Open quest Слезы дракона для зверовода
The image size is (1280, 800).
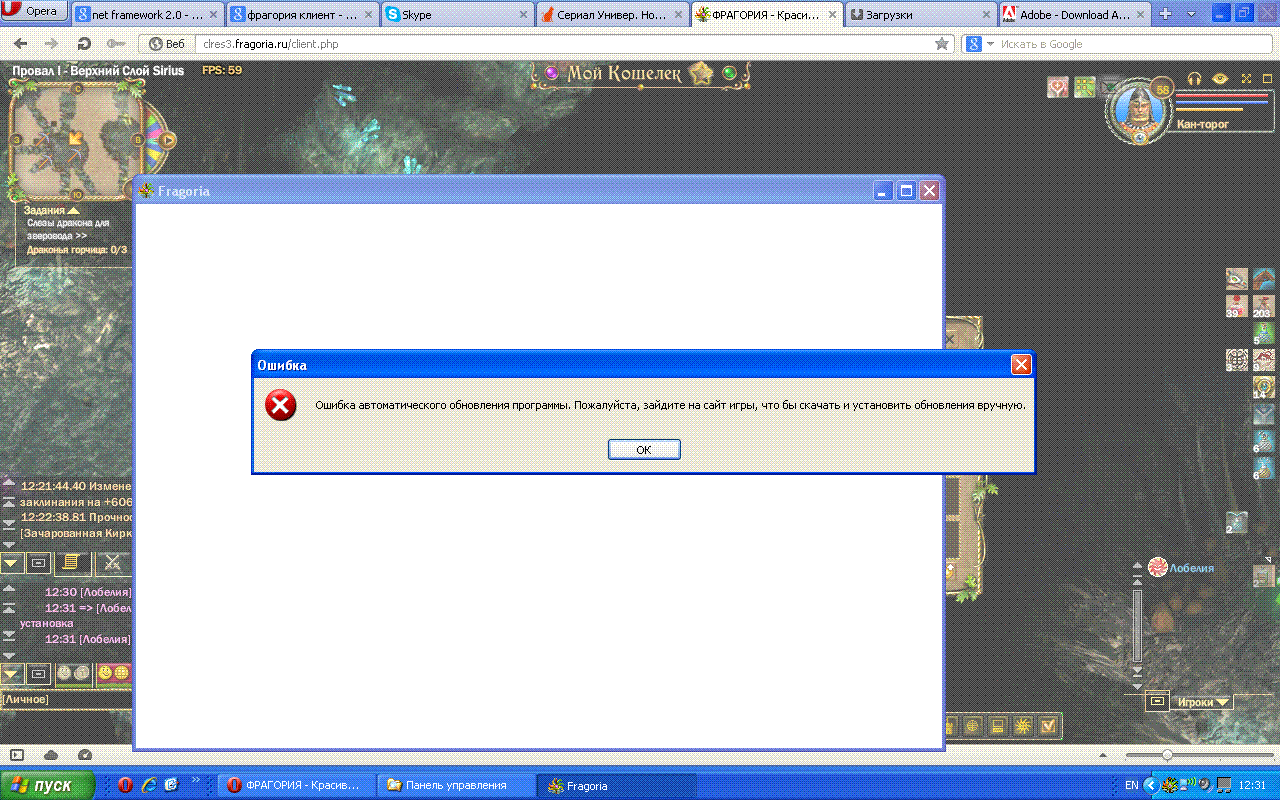(x=68, y=229)
